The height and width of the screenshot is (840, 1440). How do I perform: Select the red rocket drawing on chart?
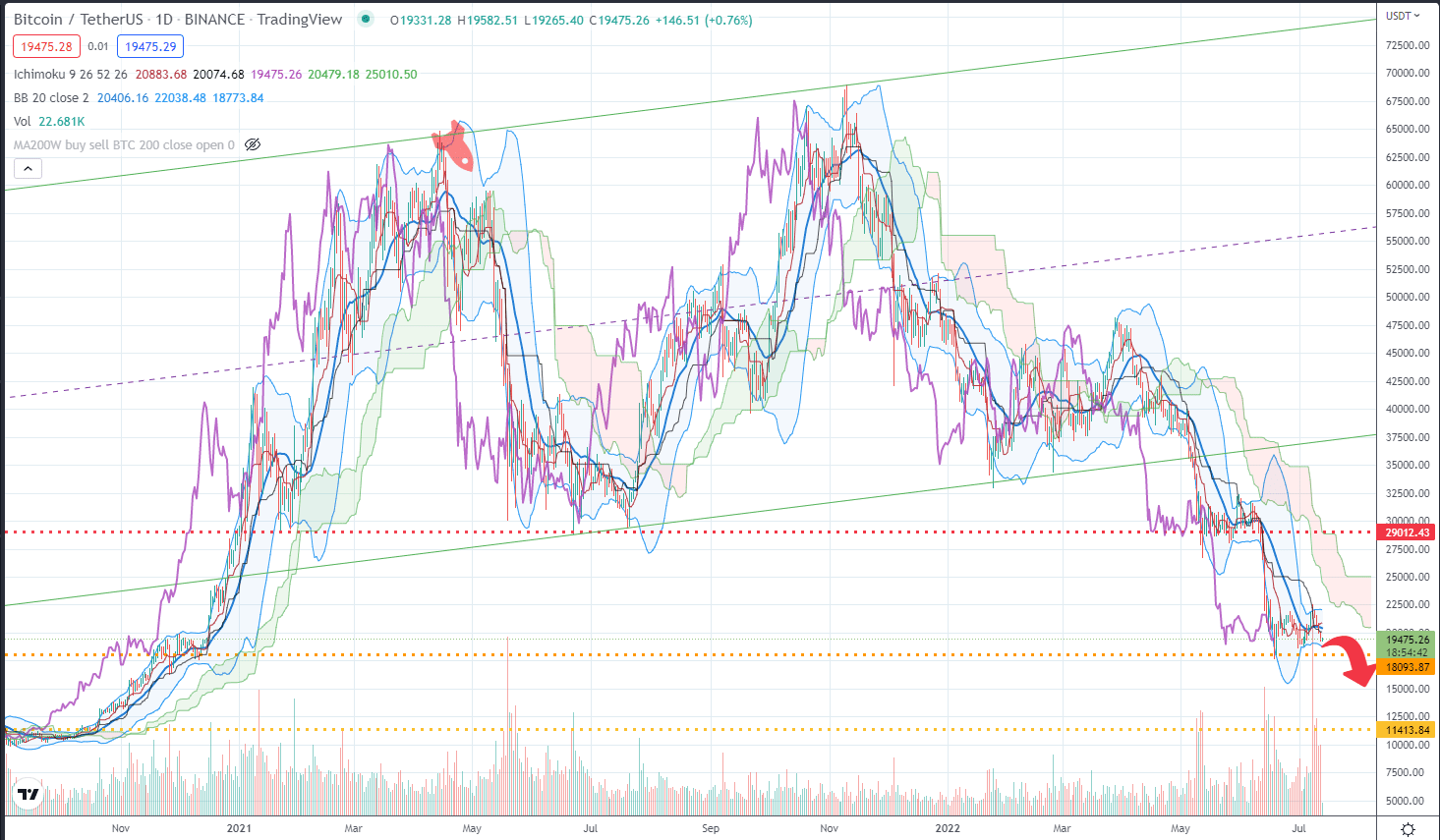tap(454, 145)
